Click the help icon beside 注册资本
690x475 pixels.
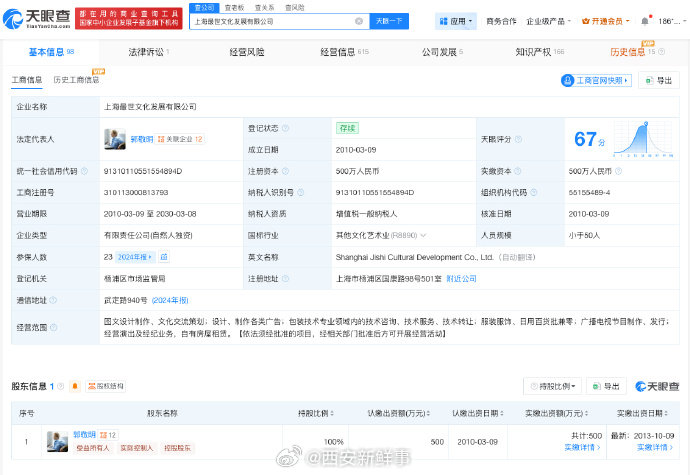click(285, 171)
